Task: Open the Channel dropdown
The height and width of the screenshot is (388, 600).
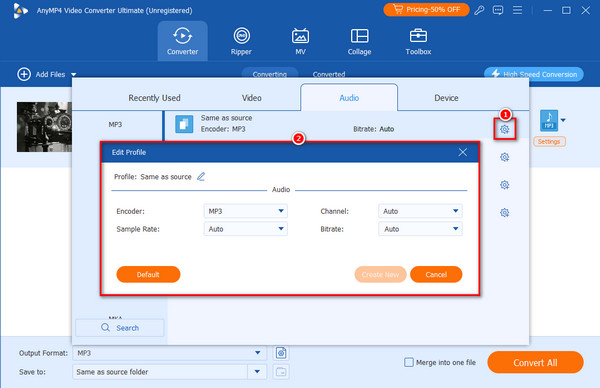Action: point(420,211)
